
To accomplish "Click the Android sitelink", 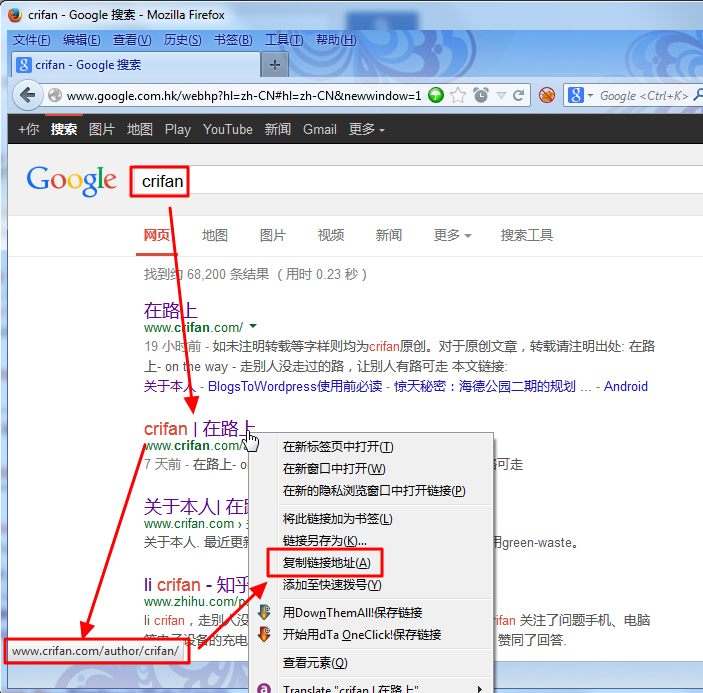I will coord(625,386).
